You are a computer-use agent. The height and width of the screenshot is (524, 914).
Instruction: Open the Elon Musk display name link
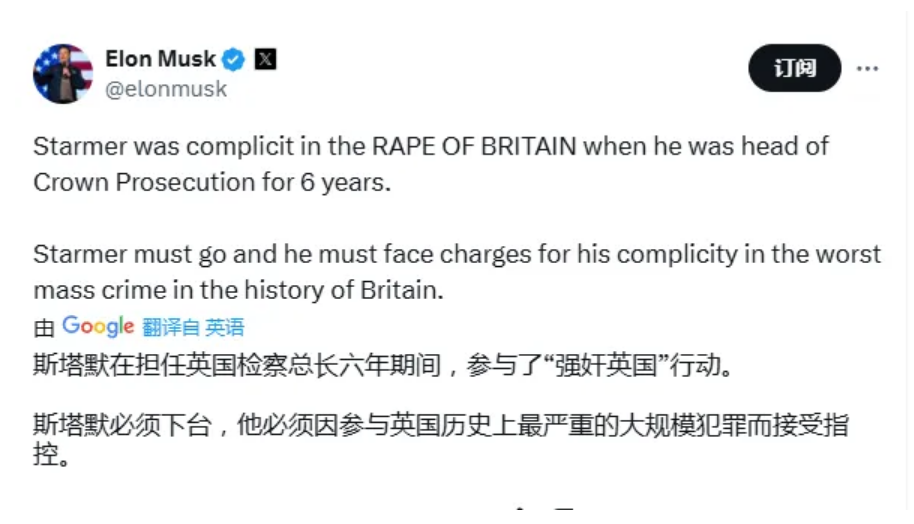click(160, 59)
